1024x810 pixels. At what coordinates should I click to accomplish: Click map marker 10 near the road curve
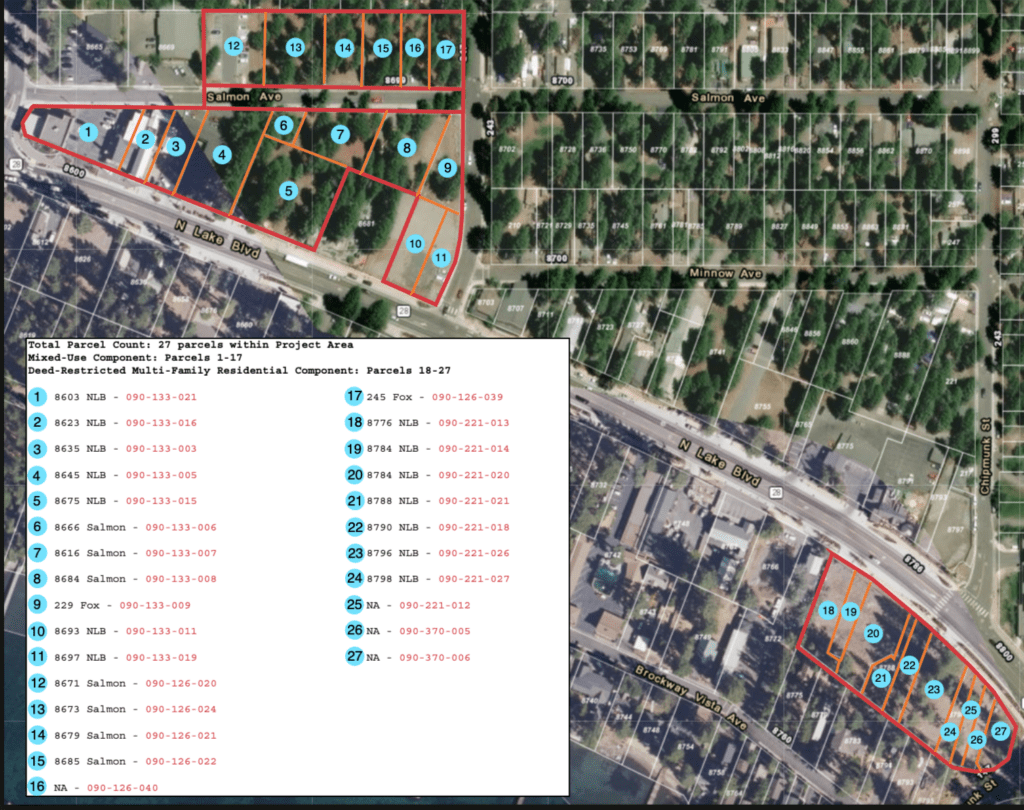[416, 243]
